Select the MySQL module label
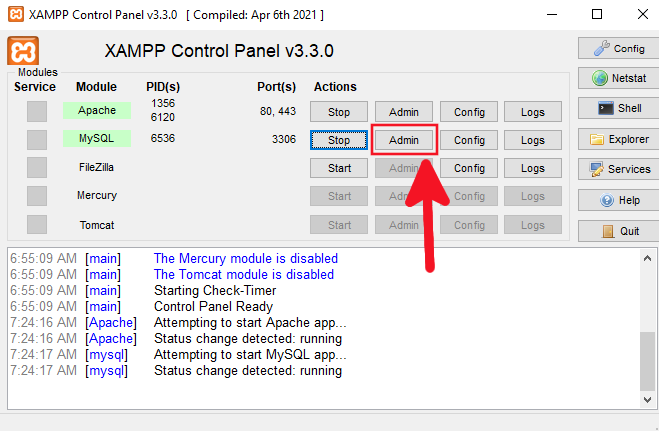The width and height of the screenshot is (659, 431). (97, 139)
